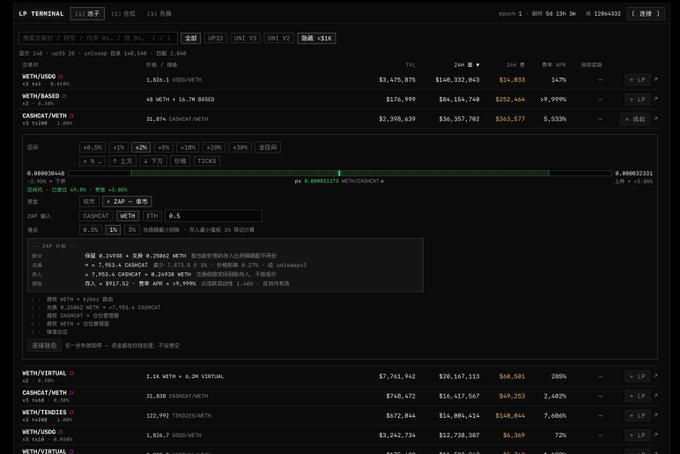Click upper bound 0.000032331 of range bar

634,173
